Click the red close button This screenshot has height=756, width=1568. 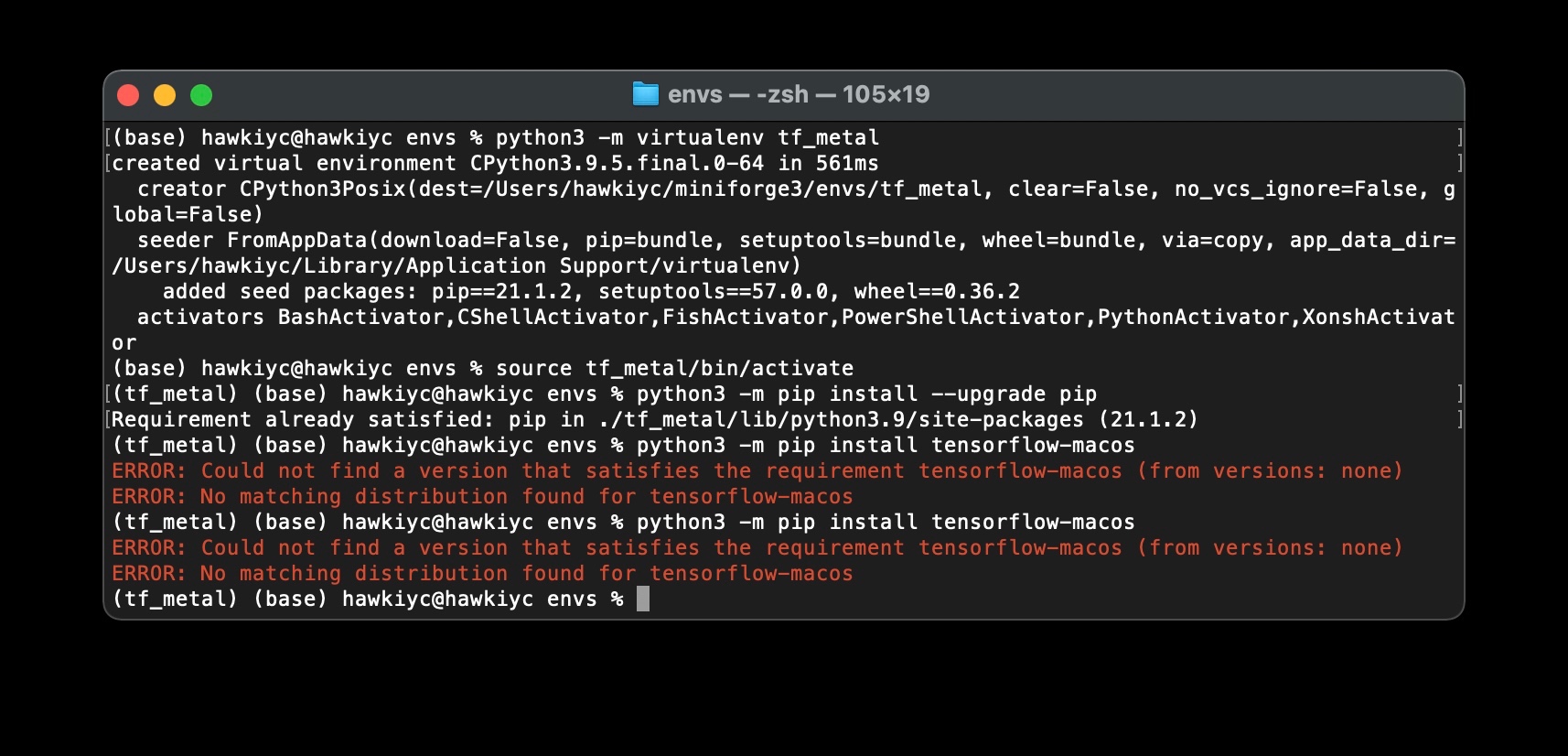pyautogui.click(x=129, y=94)
